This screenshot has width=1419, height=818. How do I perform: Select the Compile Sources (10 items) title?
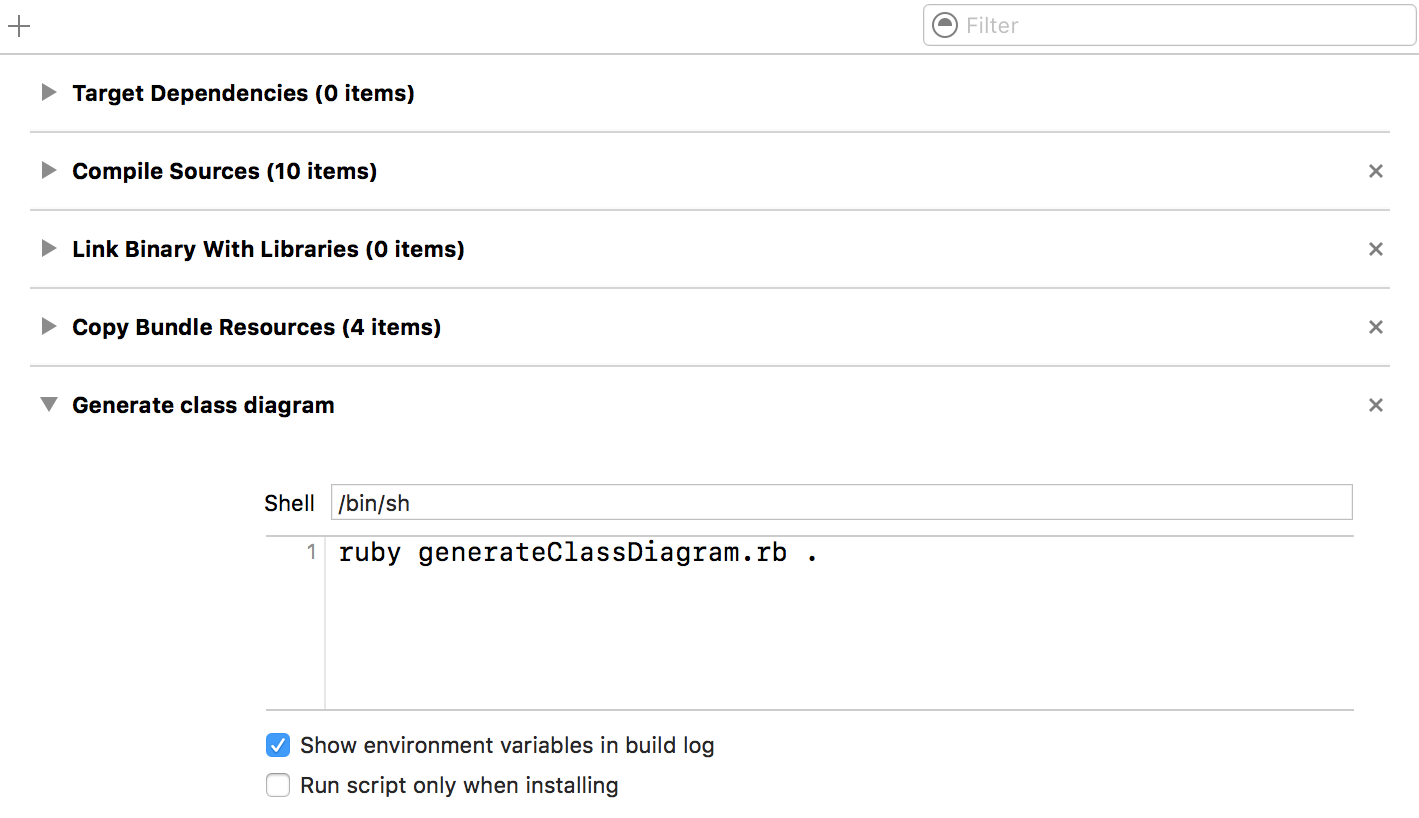coord(224,172)
